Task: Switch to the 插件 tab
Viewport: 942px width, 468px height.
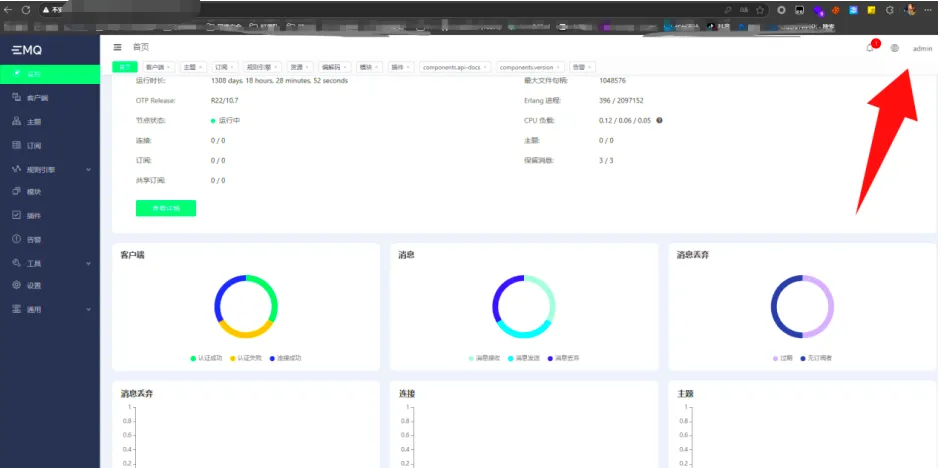Action: 401,67
